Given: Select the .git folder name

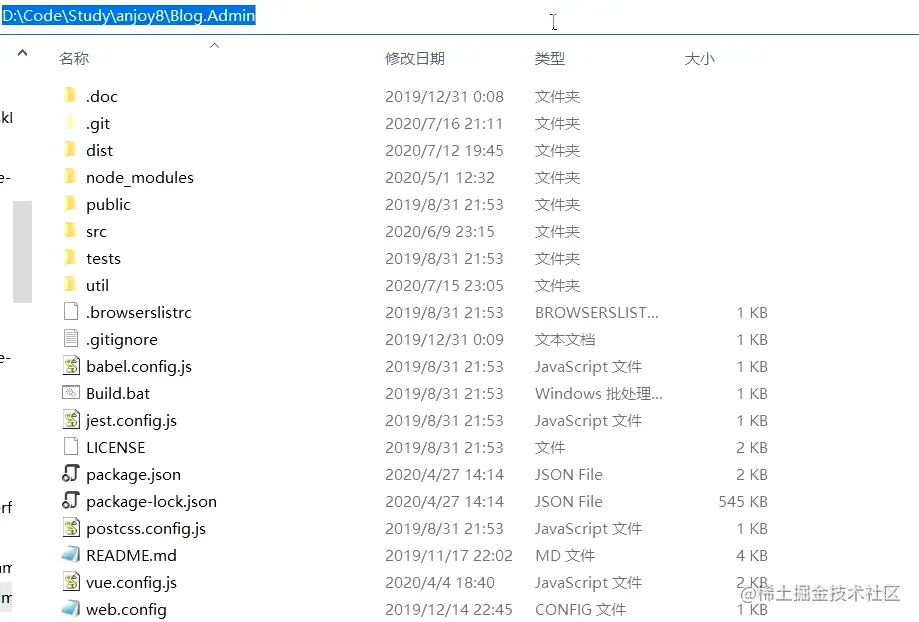Looking at the screenshot, I should (x=98, y=124).
